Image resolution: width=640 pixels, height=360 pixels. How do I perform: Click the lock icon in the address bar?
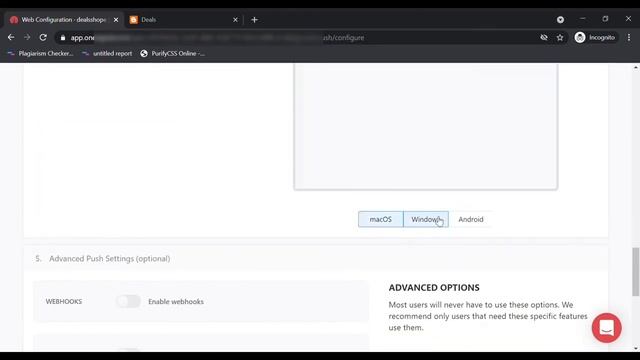pyautogui.click(x=62, y=38)
